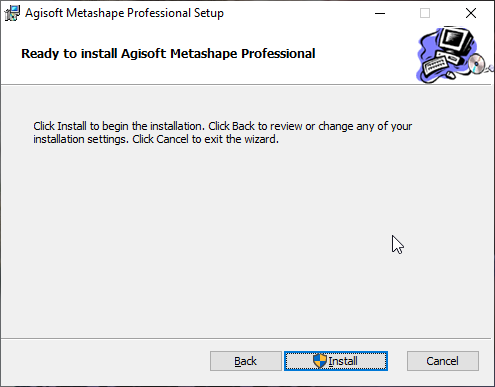Open the installer icon menu in title bar
Image resolution: width=495 pixels, height=387 pixels.
point(12,13)
